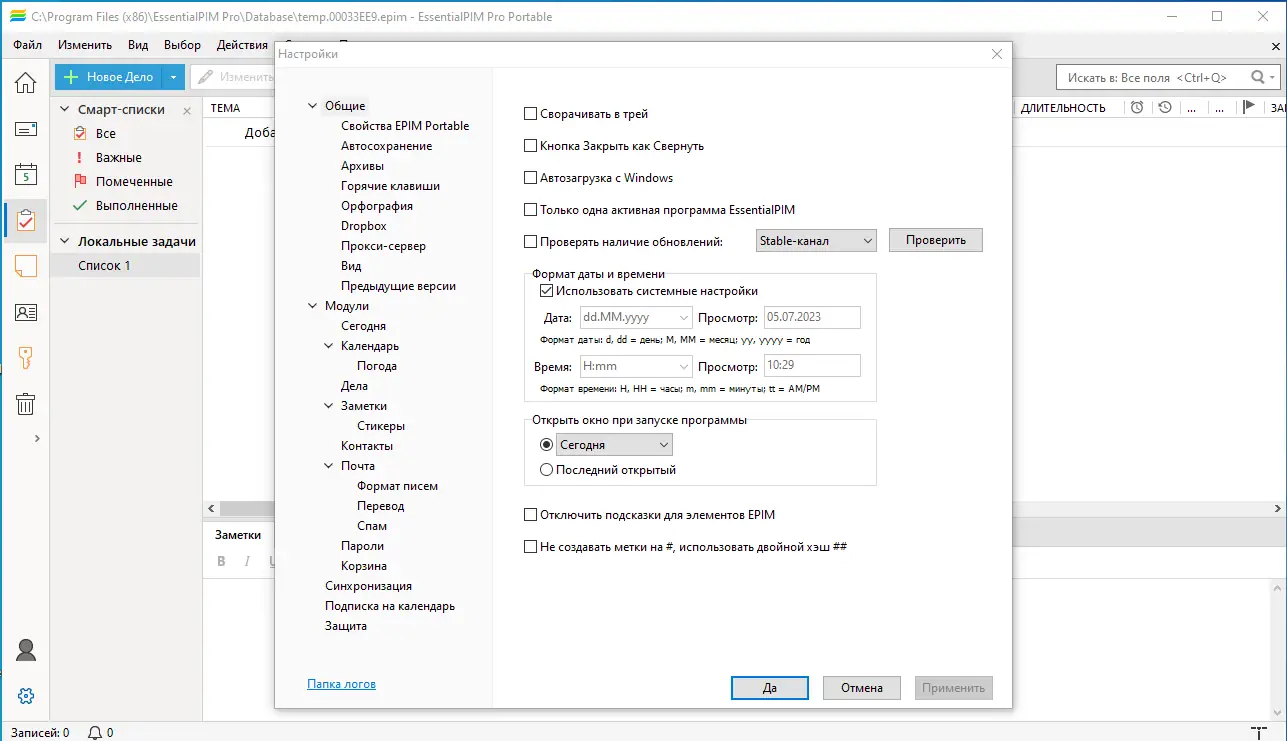
Task: Open the settings gear icon in sidebar
Action: [26, 696]
